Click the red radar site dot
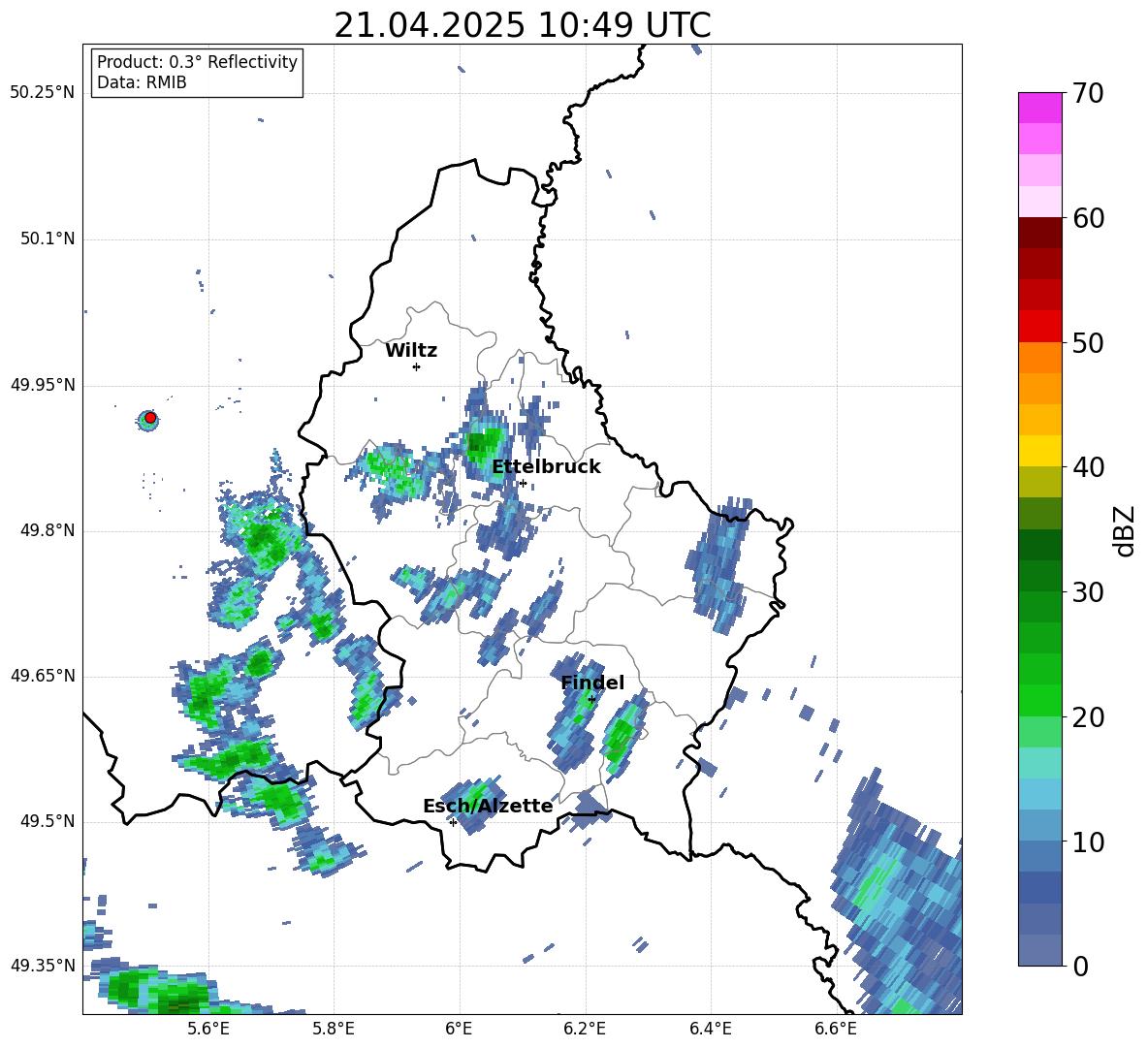Screen dimensions: 1148x1048 [x=150, y=418]
